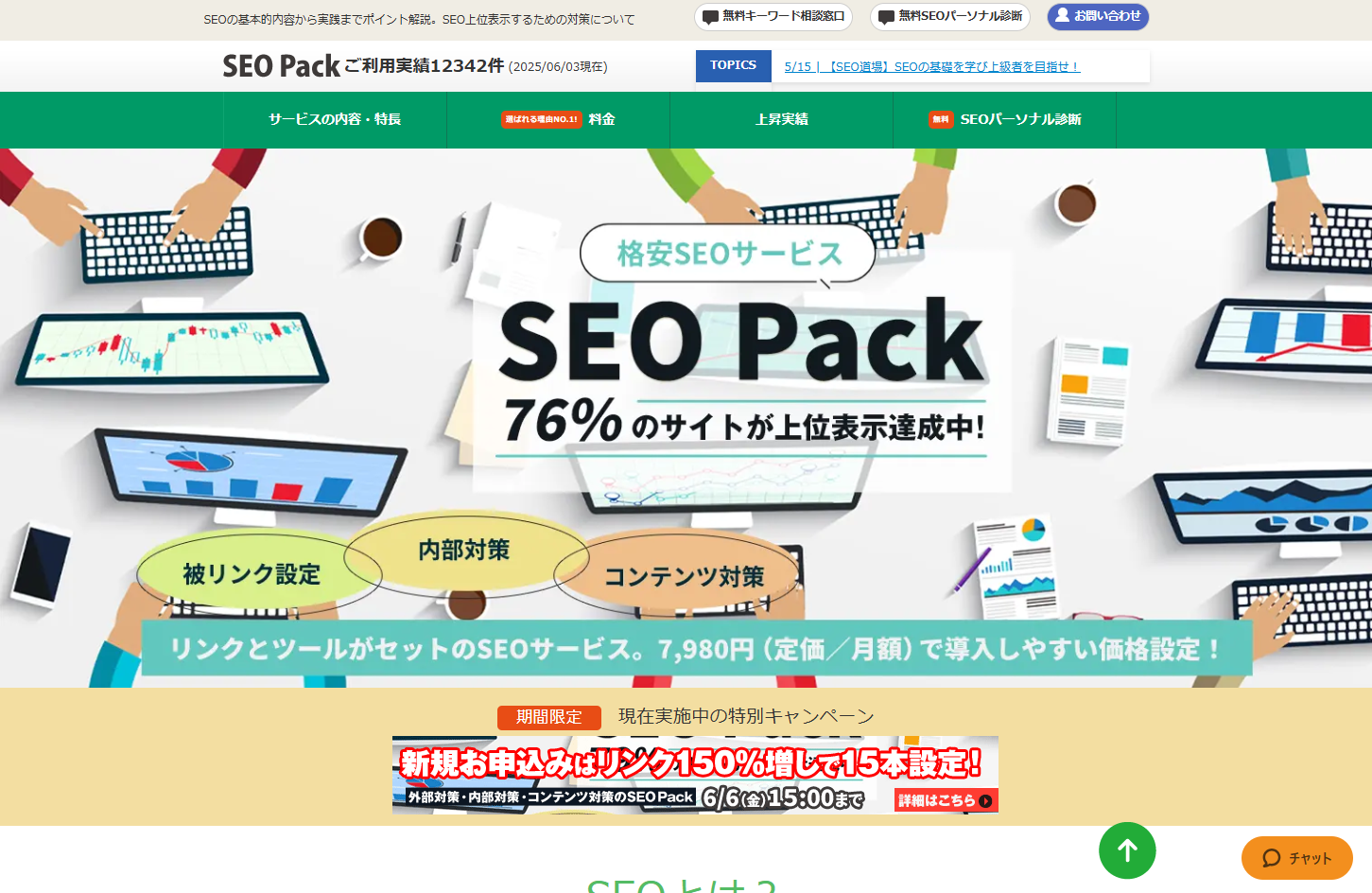Open the 5/15 SEO道場 topics link
This screenshot has width=1372, height=893.
[931, 66]
